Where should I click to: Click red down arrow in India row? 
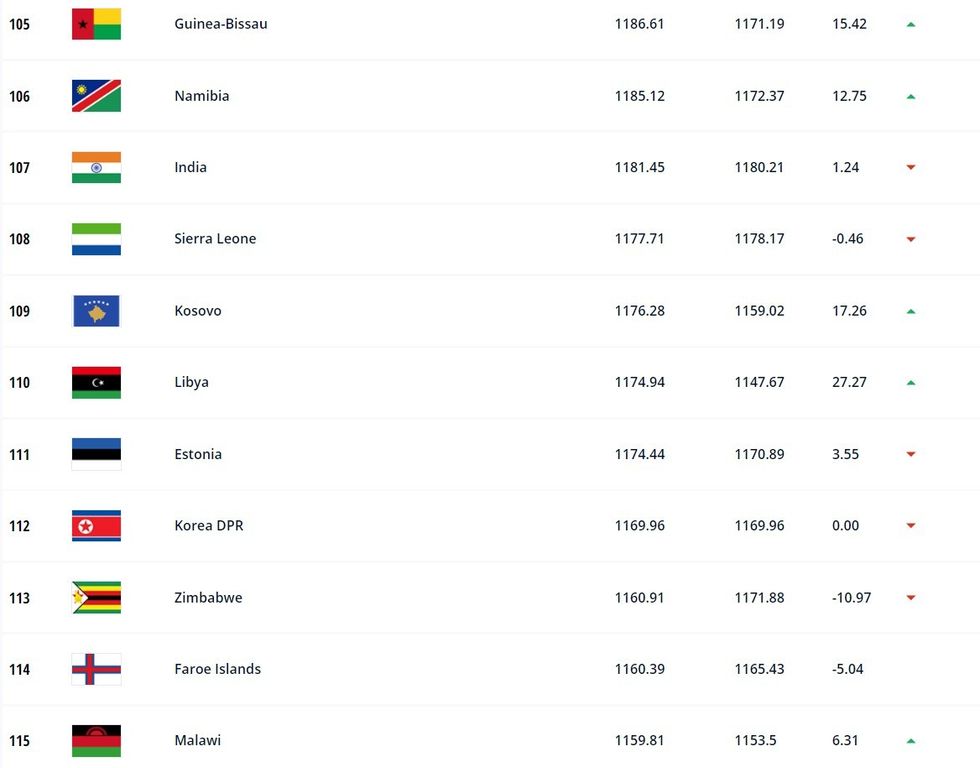pyautogui.click(x=911, y=168)
